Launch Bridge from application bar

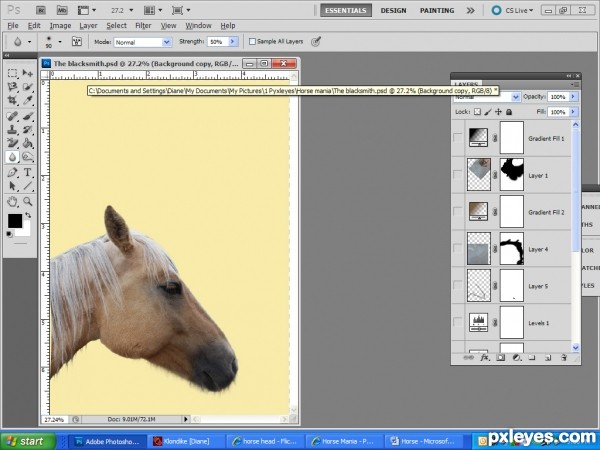(x=41, y=10)
